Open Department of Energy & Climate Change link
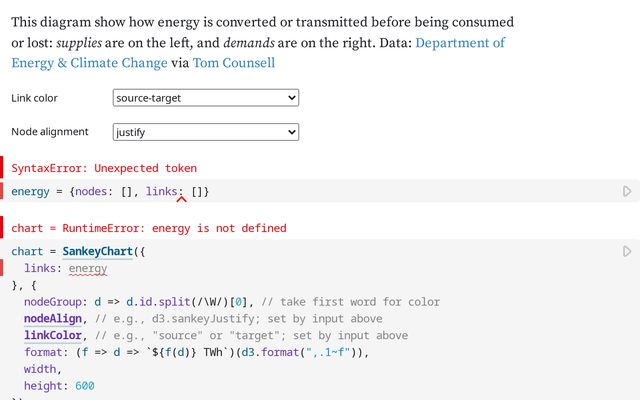The height and width of the screenshot is (400, 640). pyautogui.click(x=460, y=43)
